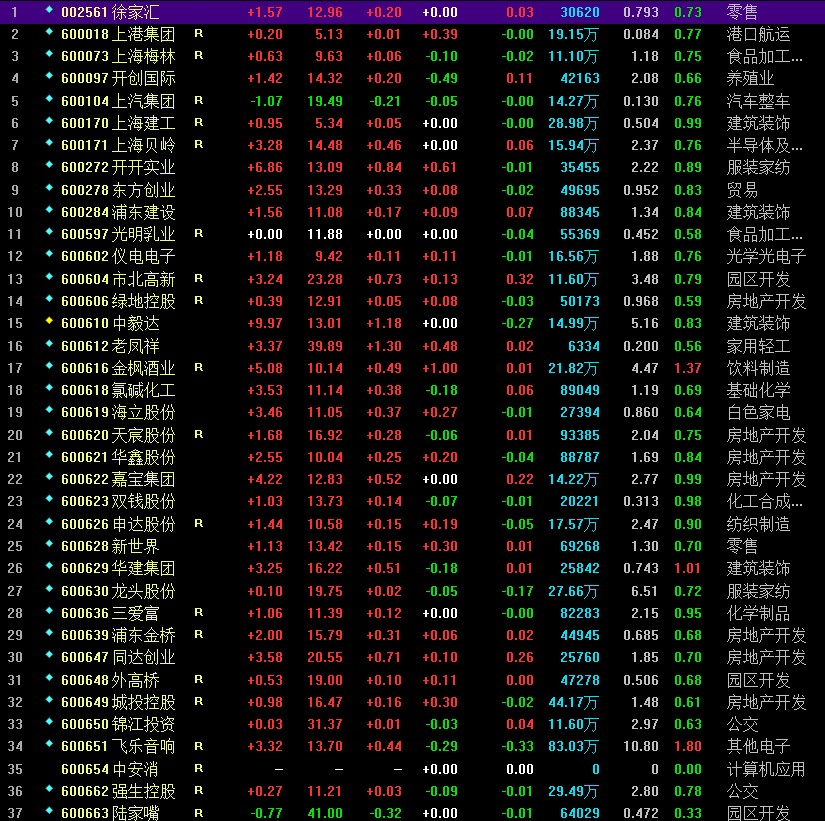The width and height of the screenshot is (825, 821).
Task: Click the 饮料制造 industry label for 金枫酒业
Action: click(x=758, y=369)
